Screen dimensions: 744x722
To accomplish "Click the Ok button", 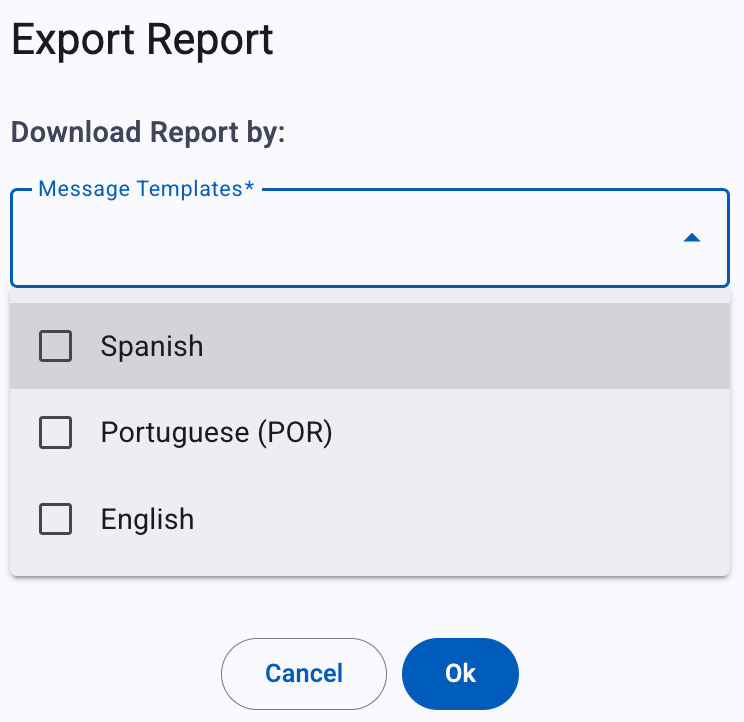I will 460,674.
